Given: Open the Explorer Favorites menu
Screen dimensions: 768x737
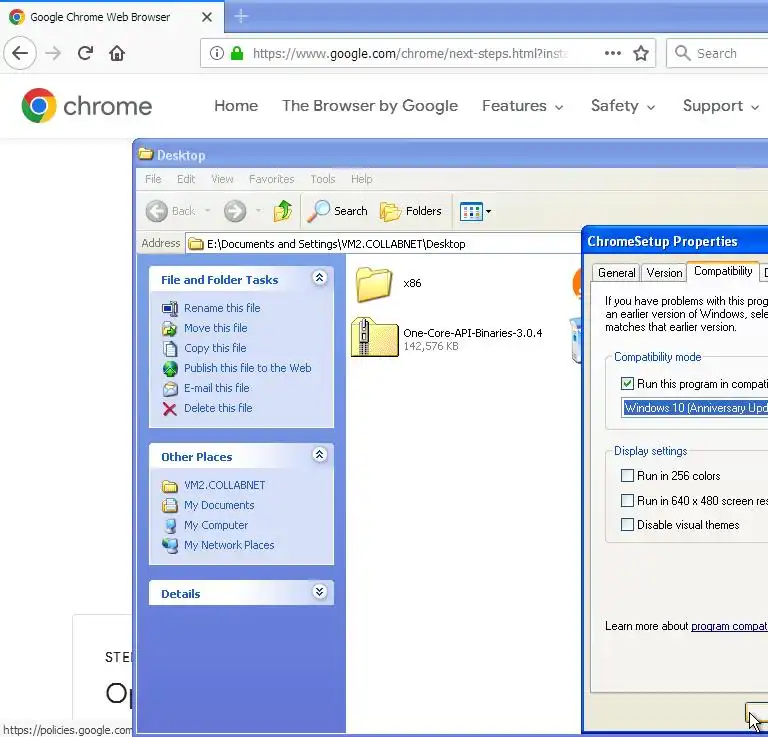Looking at the screenshot, I should pyautogui.click(x=271, y=179).
